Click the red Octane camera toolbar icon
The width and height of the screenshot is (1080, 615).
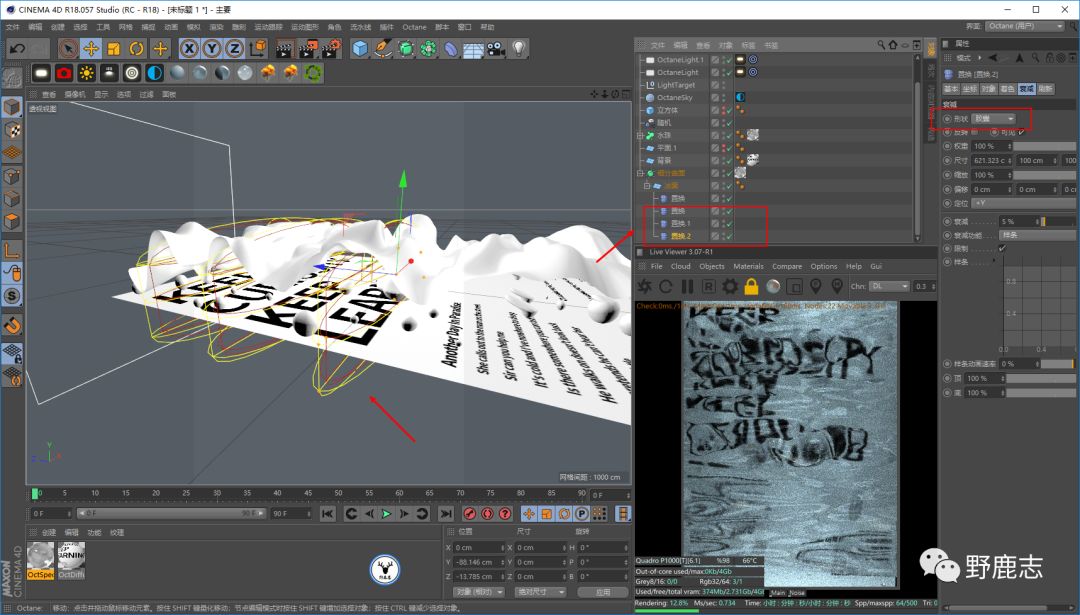point(64,73)
